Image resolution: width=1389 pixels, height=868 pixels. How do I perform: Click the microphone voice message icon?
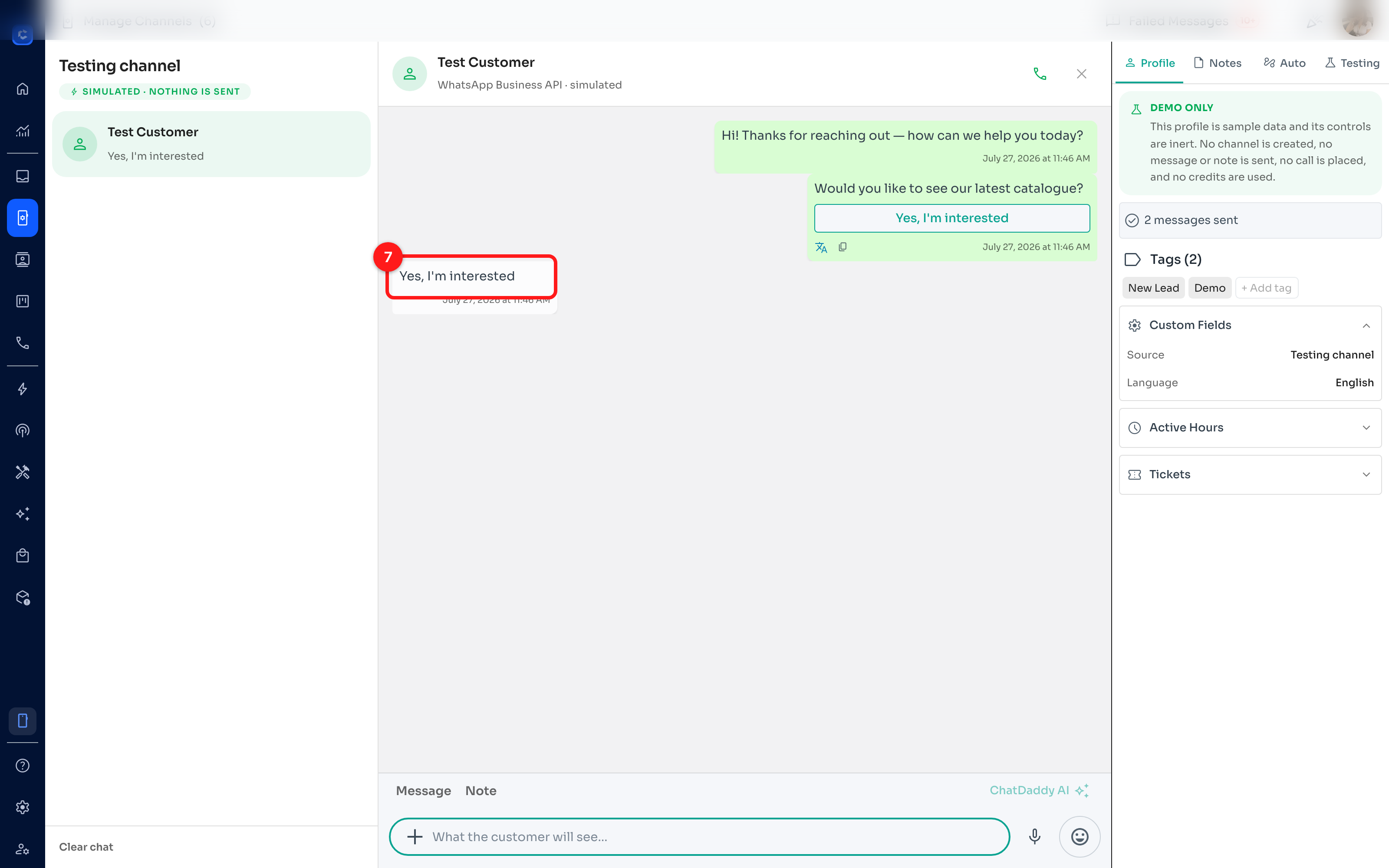[x=1034, y=836]
